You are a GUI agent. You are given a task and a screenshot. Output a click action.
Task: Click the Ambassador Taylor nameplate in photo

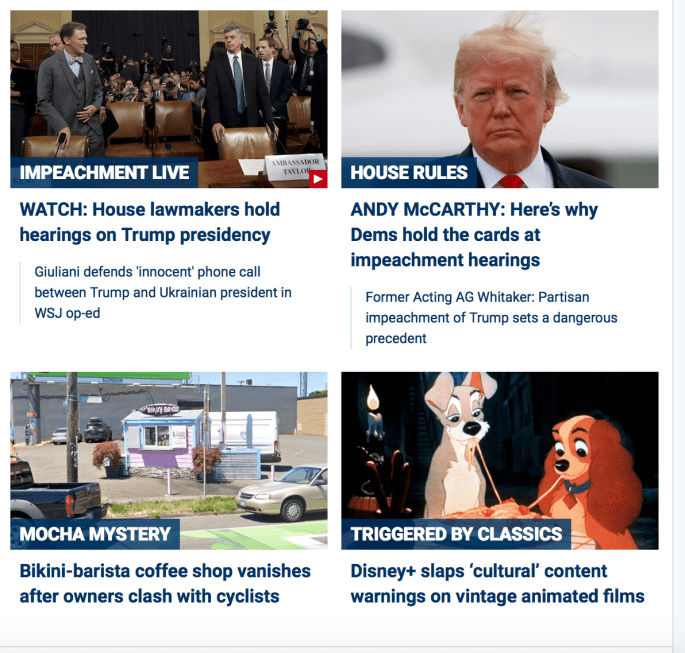(296, 166)
